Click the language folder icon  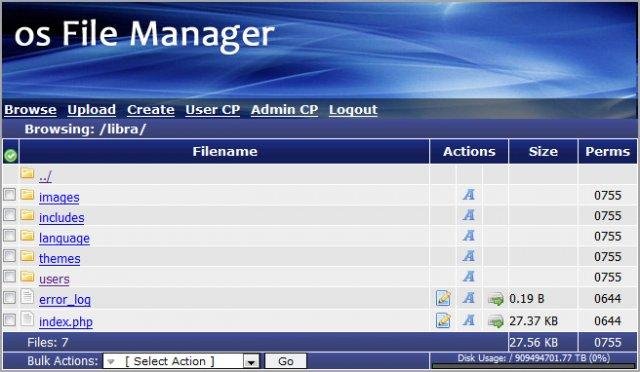click(27, 235)
